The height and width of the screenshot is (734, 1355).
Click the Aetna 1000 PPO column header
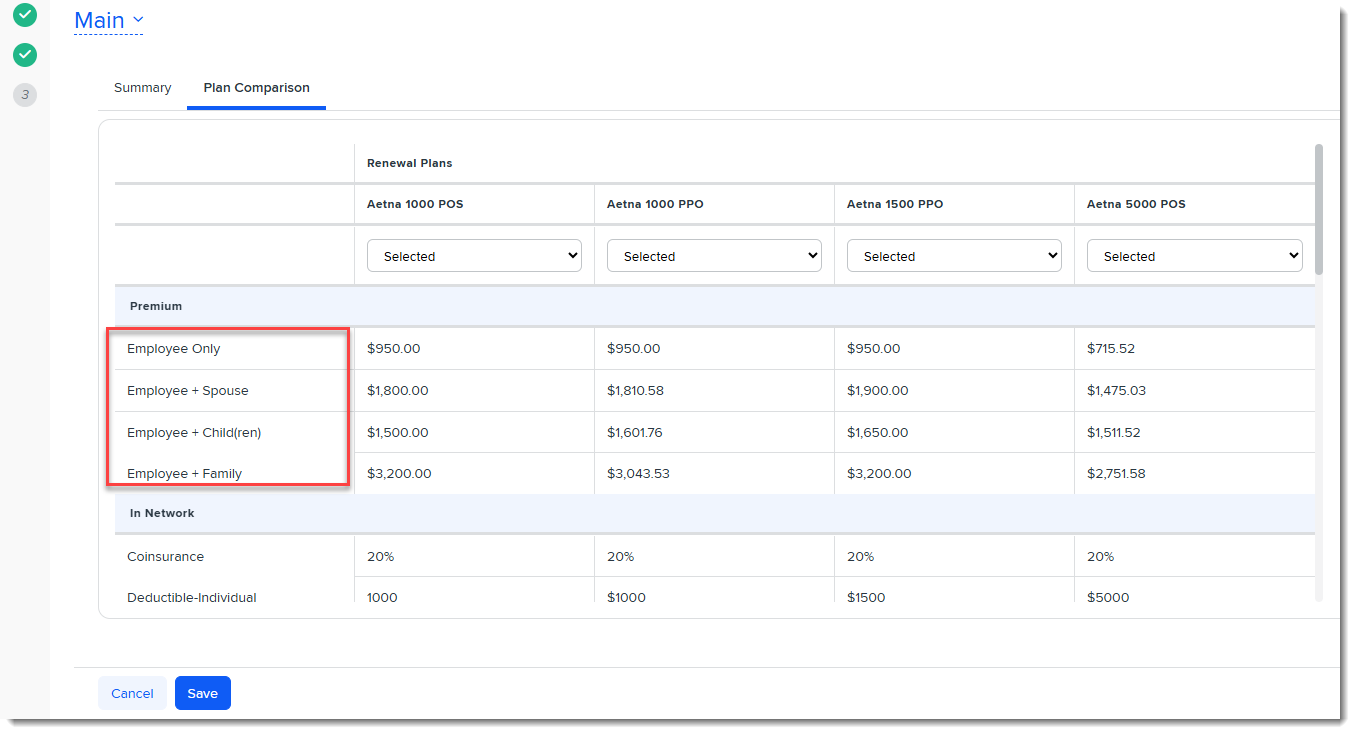pos(655,204)
